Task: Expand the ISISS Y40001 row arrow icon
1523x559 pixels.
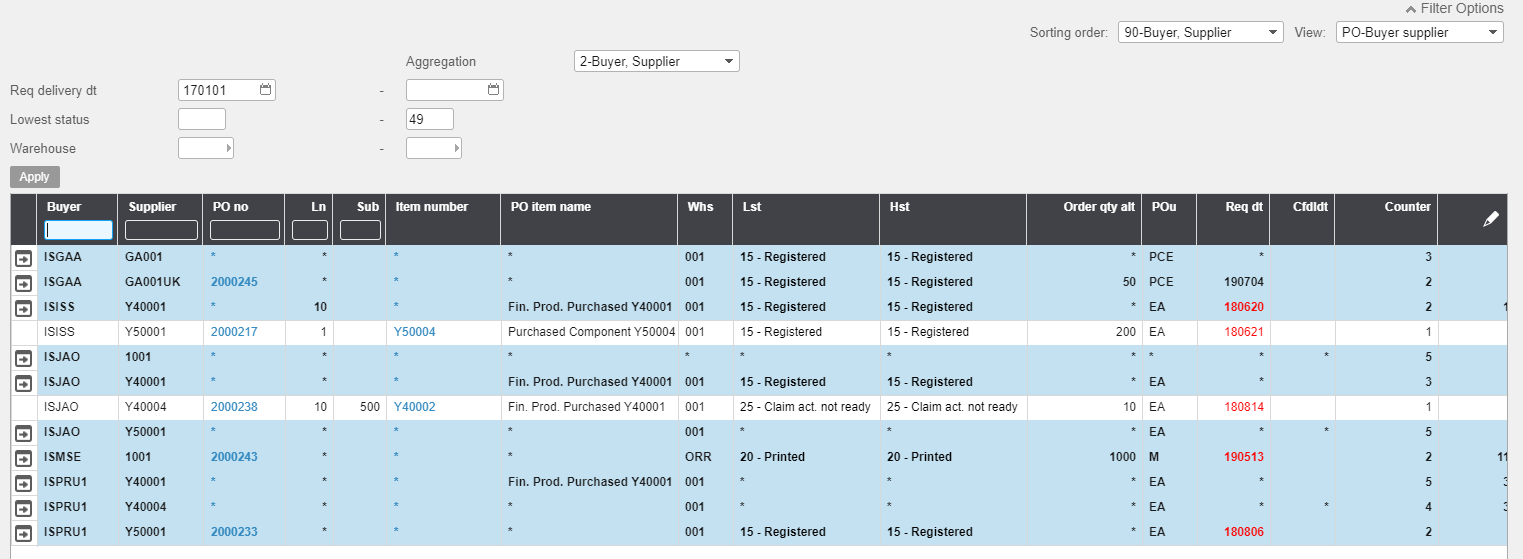Action: coord(24,308)
